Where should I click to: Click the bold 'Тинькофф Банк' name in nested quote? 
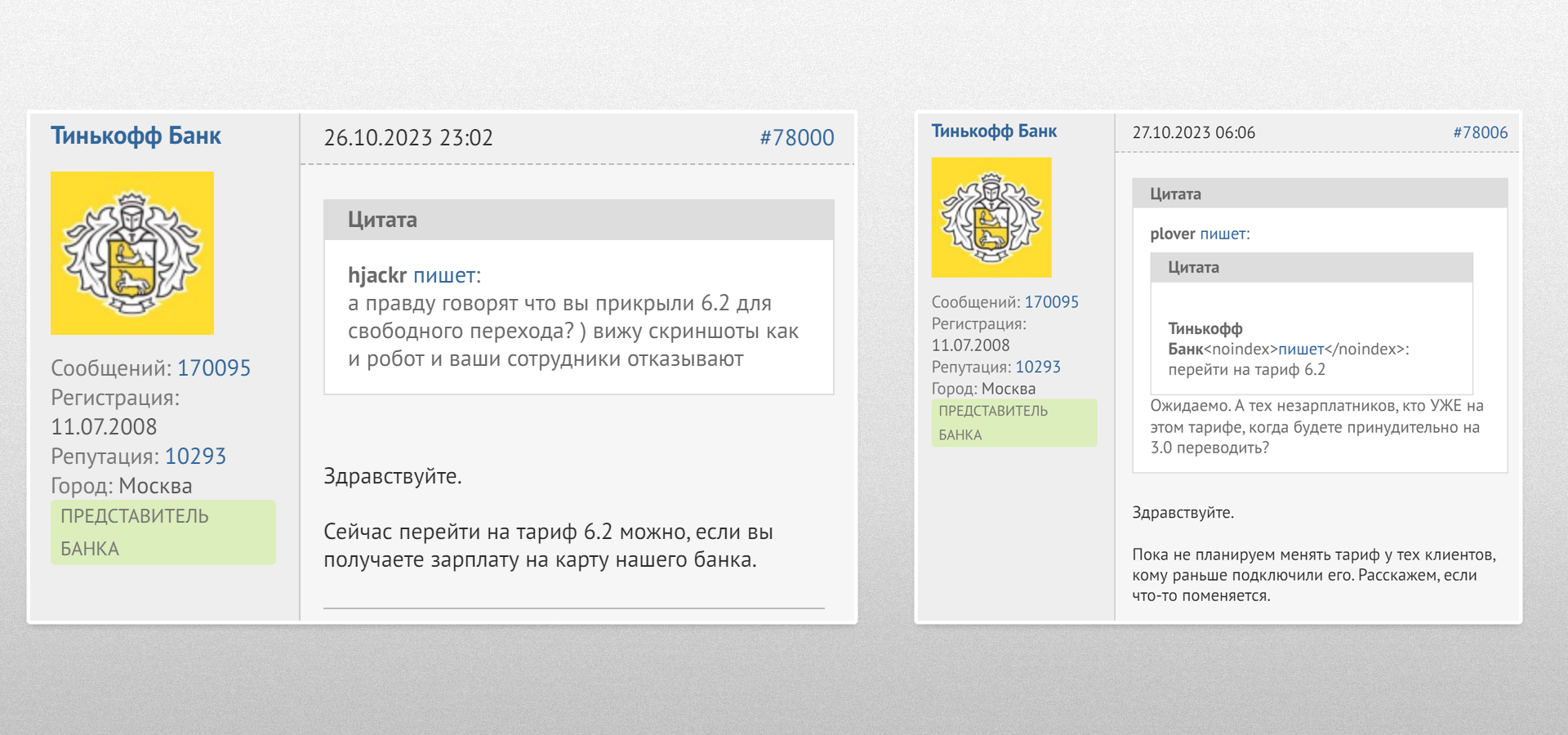tap(1205, 339)
